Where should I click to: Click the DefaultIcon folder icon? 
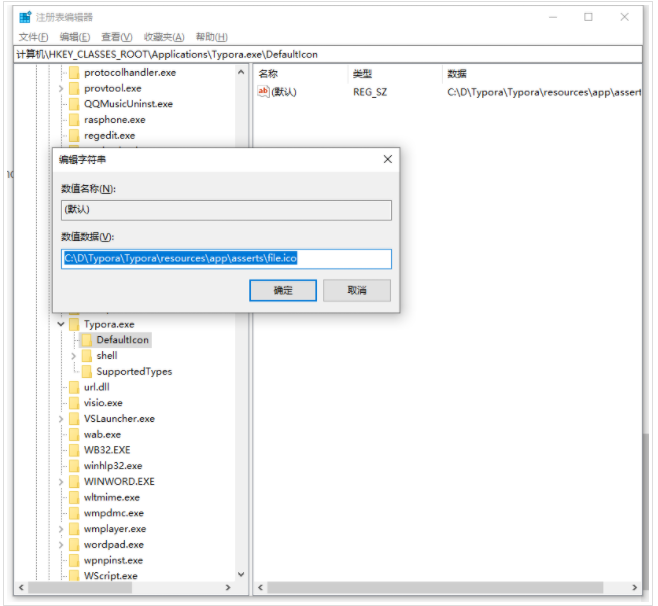coord(87,340)
